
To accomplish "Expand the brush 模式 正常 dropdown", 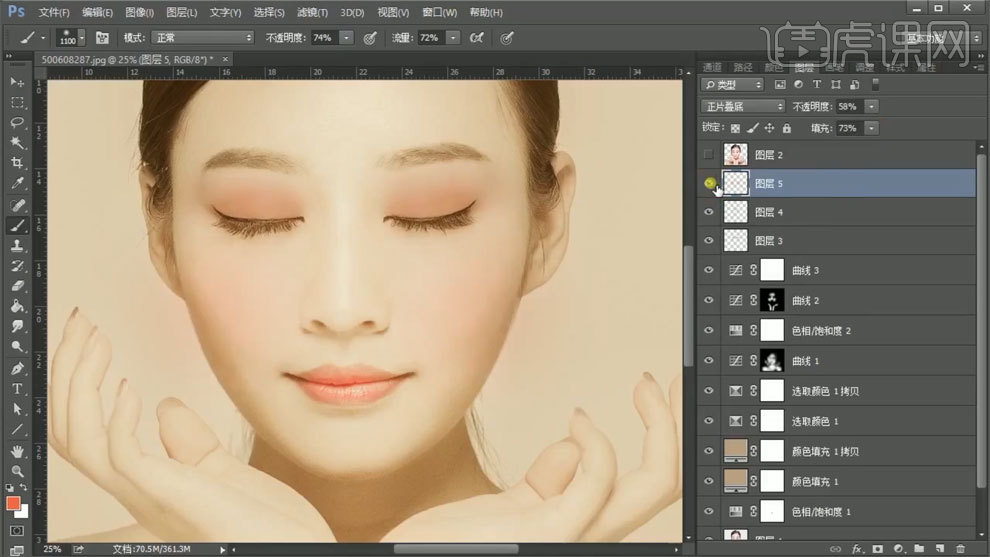I will pyautogui.click(x=203, y=37).
